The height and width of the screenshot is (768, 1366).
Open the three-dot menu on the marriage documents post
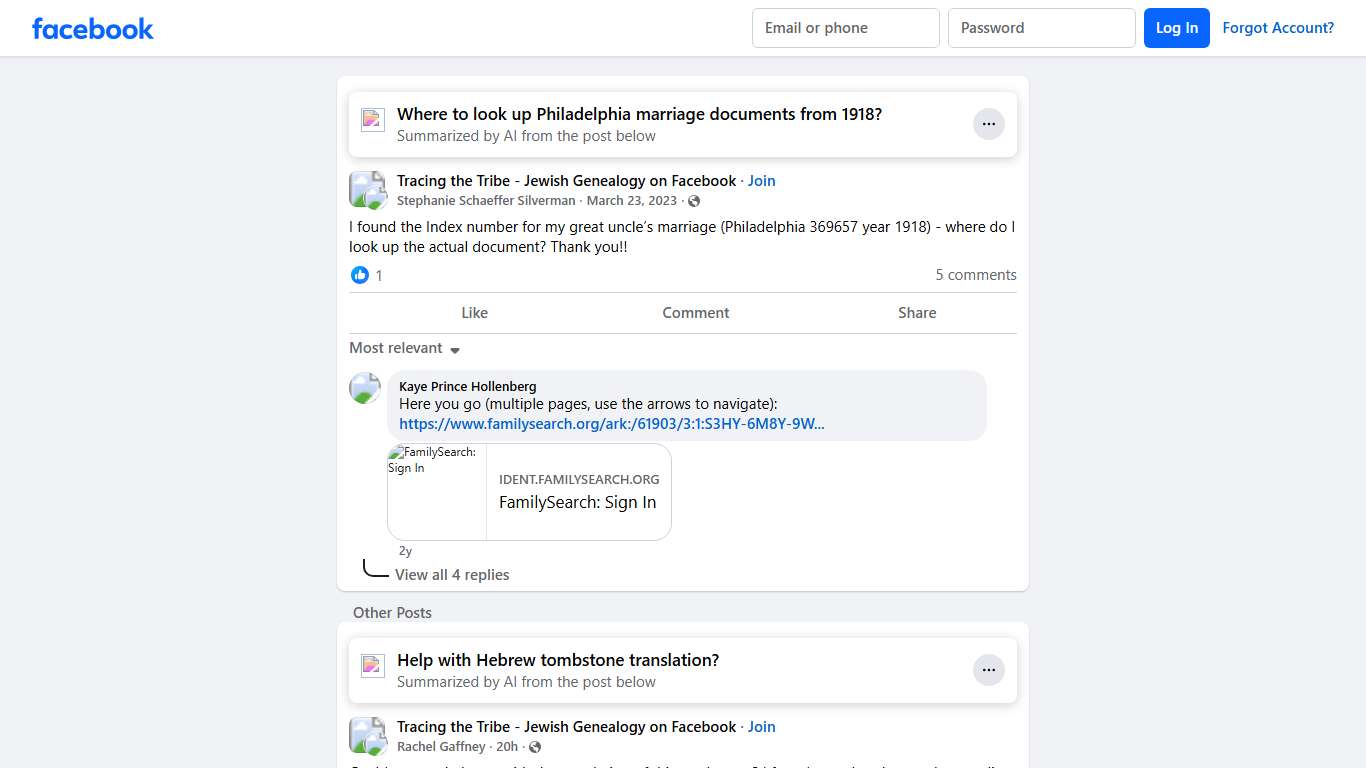pos(988,123)
